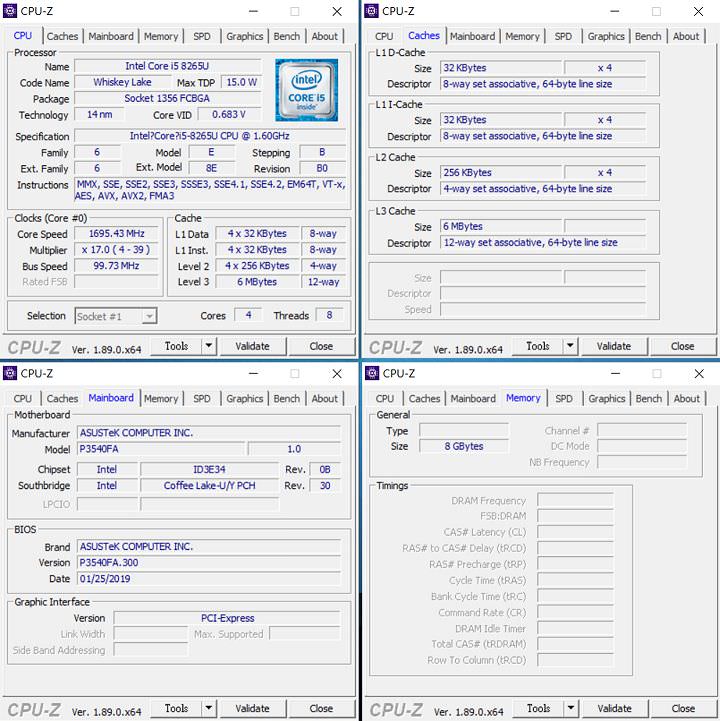Click the Southbridge value Coffee Lake-U/Y PCH

(210, 486)
